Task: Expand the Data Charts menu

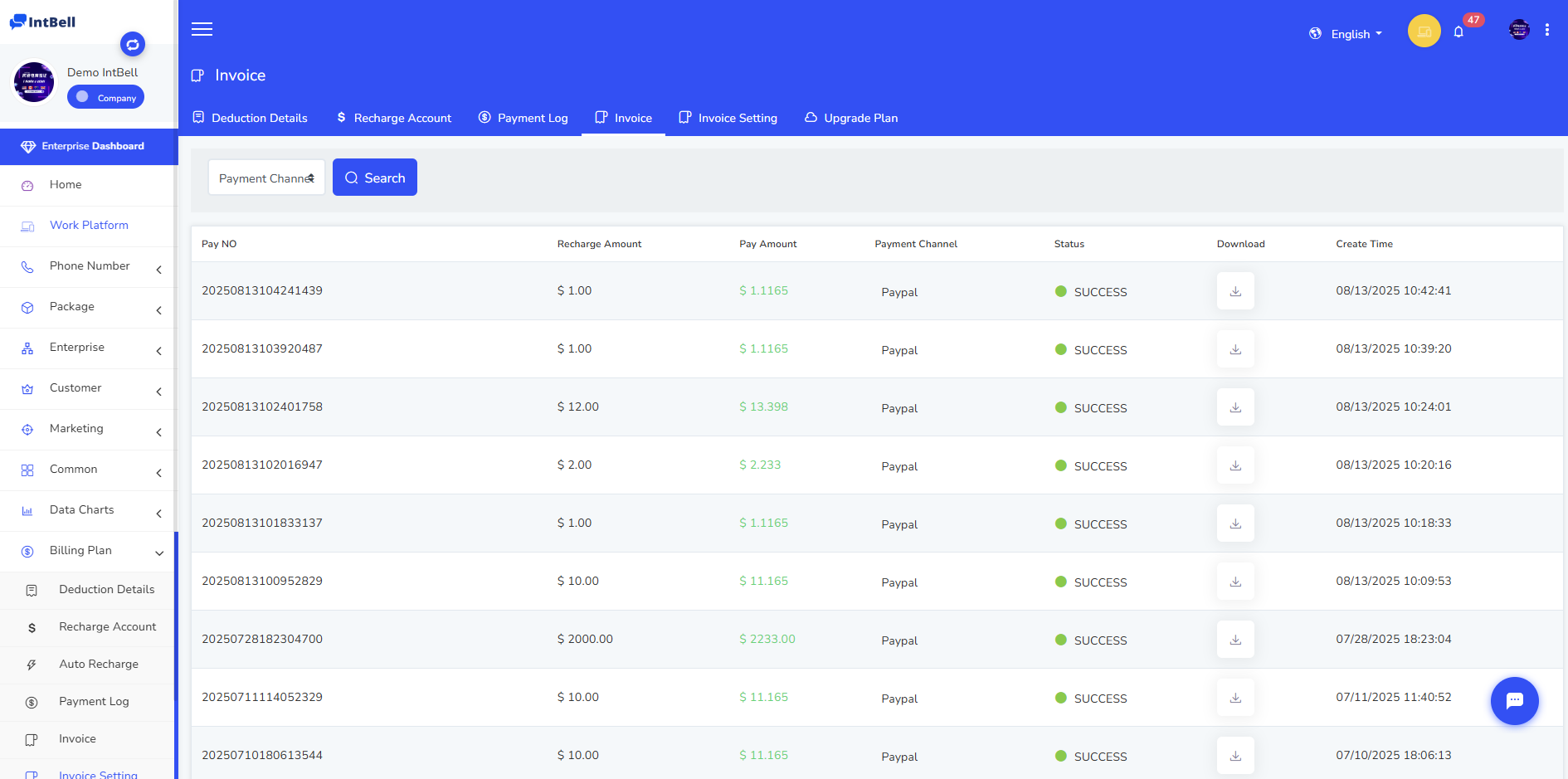Action: (x=89, y=510)
